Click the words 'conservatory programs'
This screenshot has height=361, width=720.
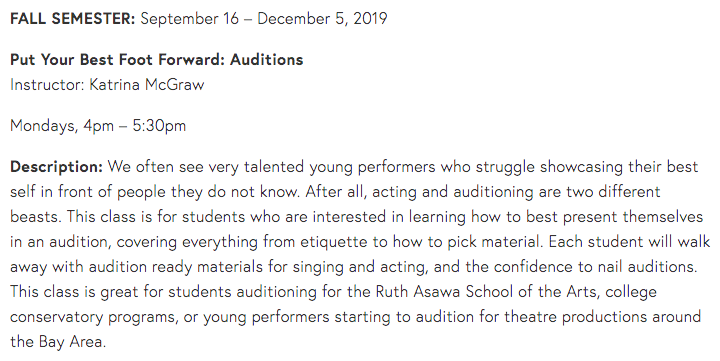click(94, 316)
